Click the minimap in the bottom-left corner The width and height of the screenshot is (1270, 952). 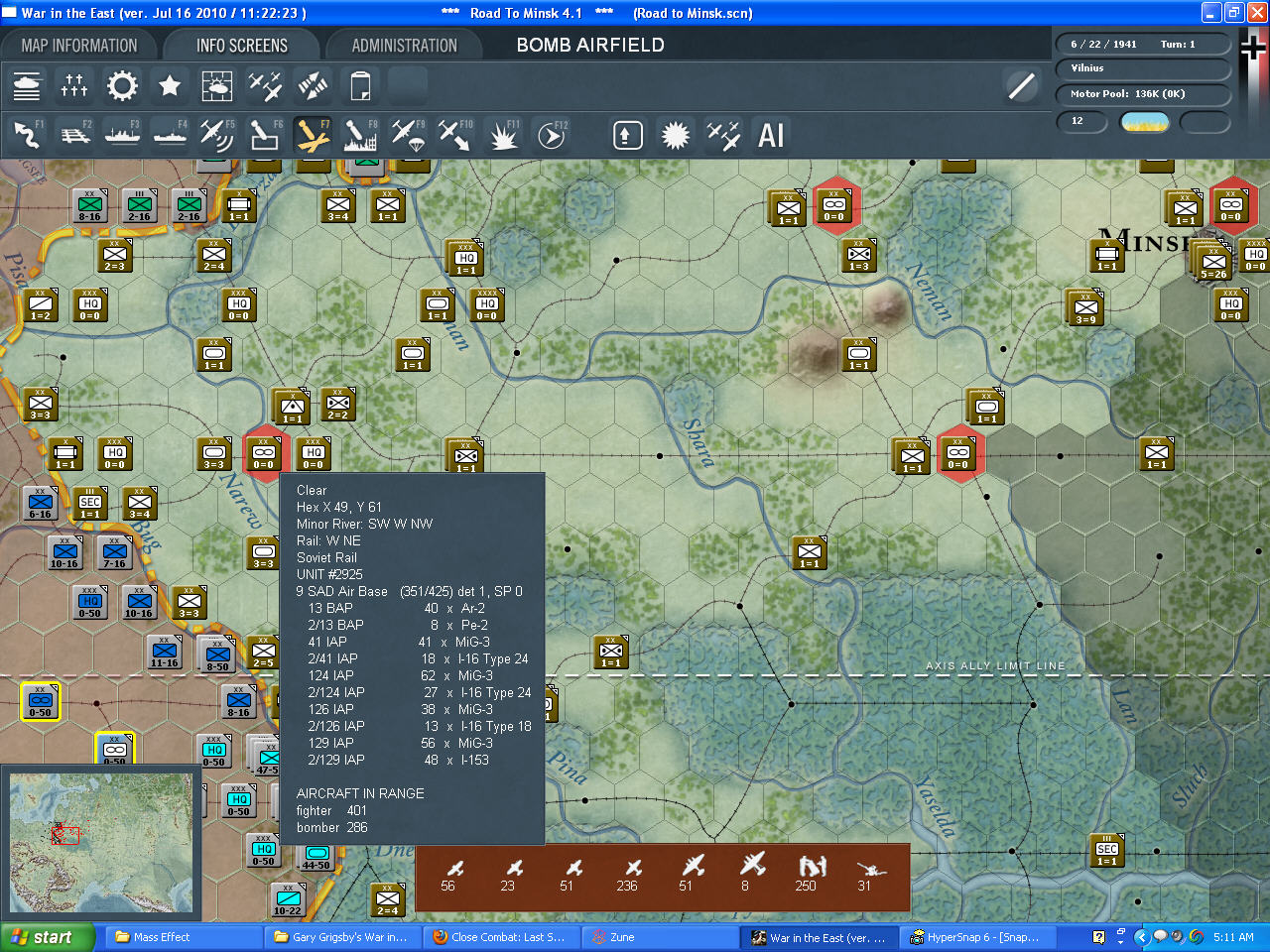click(100, 843)
